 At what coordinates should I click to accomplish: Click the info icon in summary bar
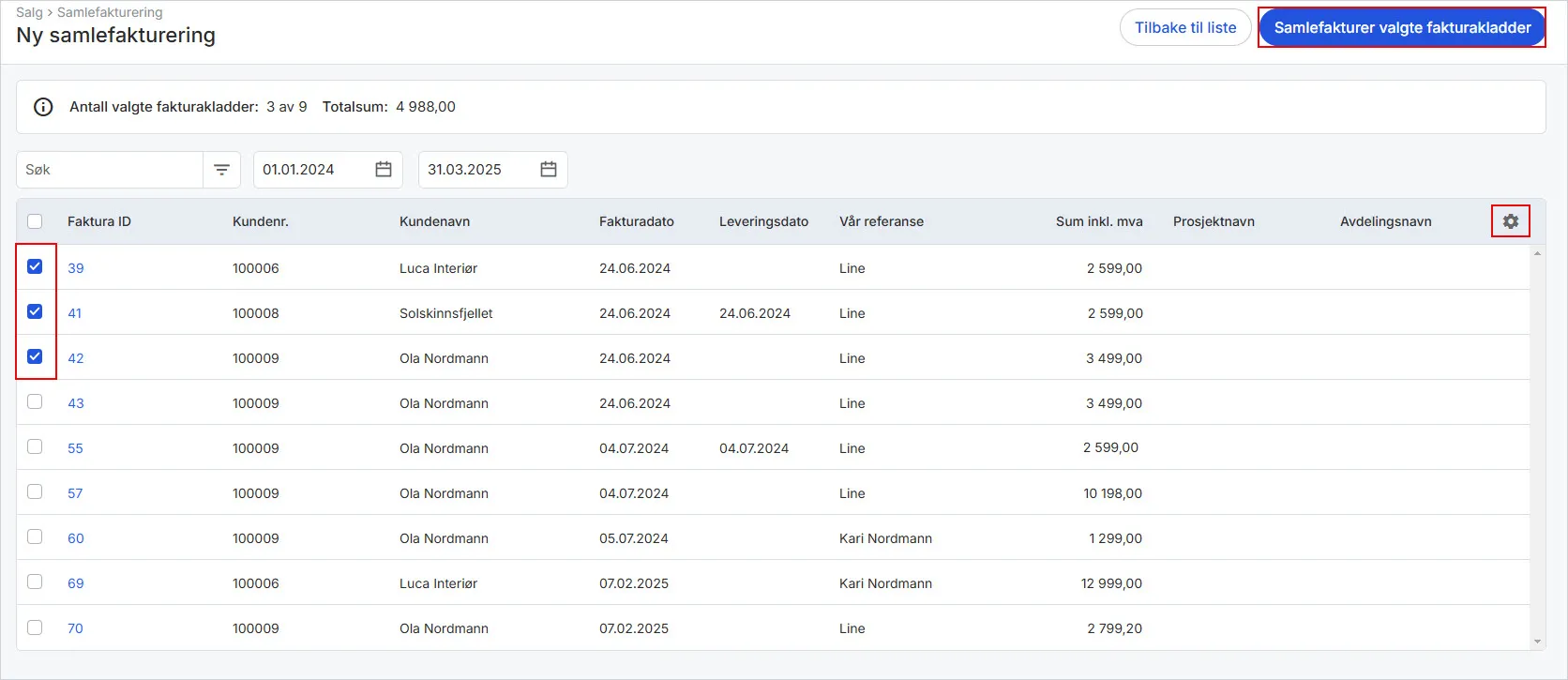(43, 107)
